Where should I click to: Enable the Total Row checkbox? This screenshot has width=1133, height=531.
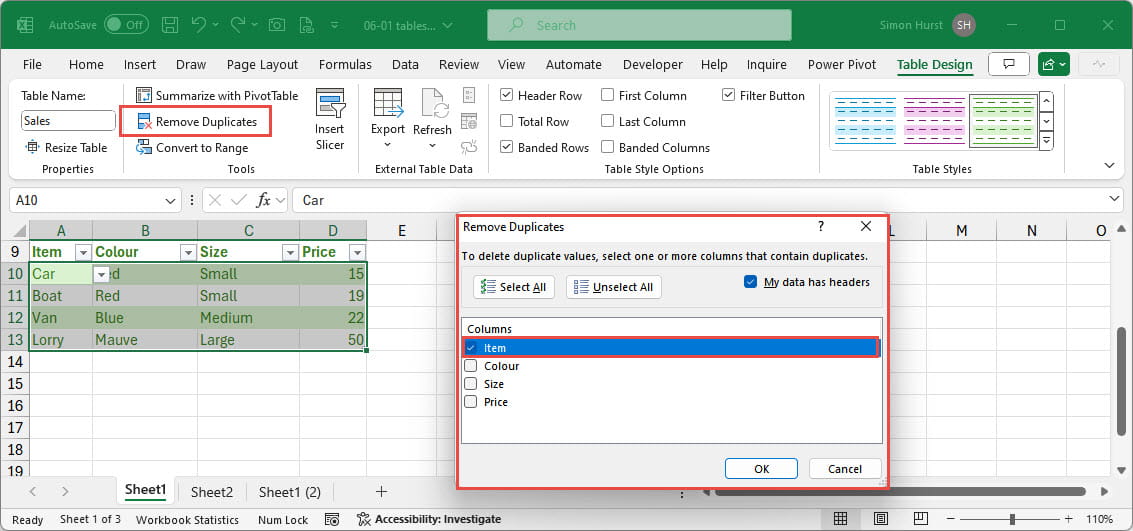(x=507, y=122)
